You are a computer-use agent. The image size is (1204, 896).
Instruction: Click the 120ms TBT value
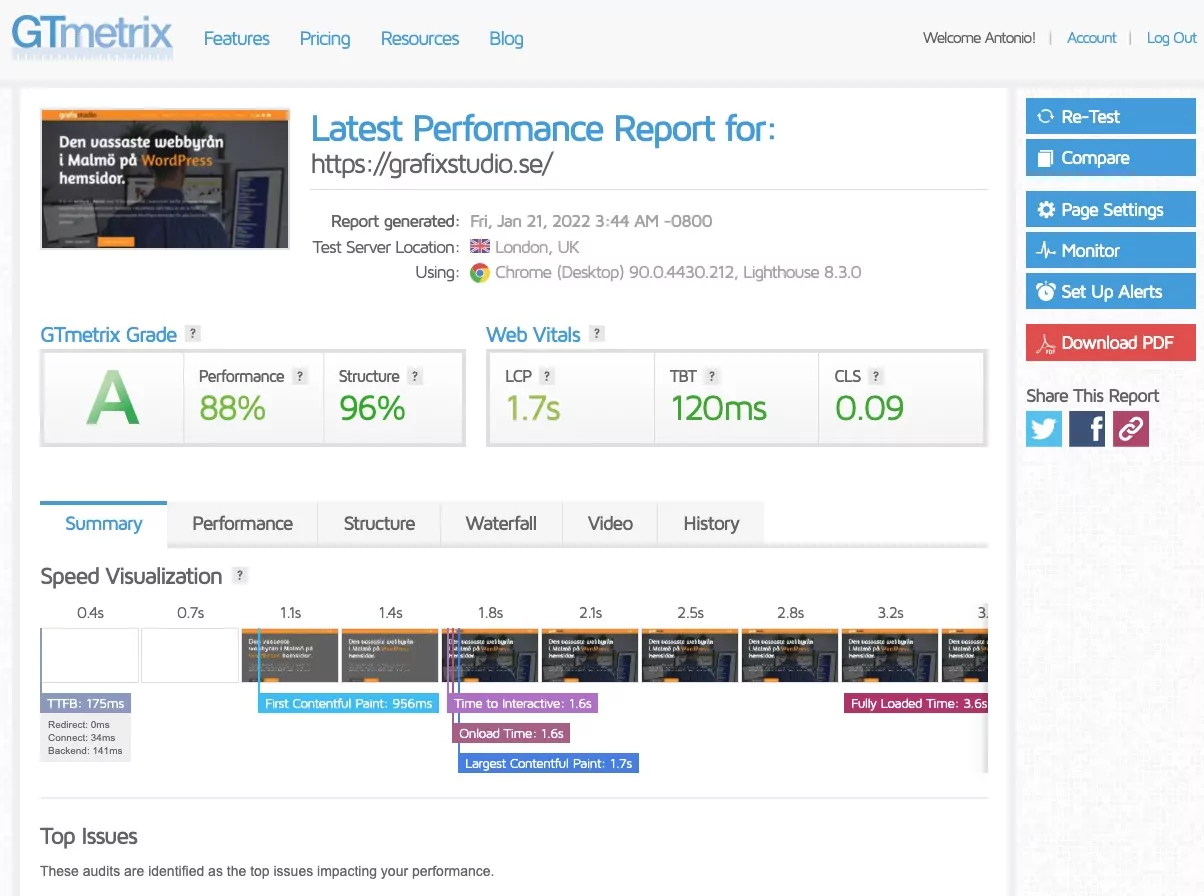click(x=719, y=408)
